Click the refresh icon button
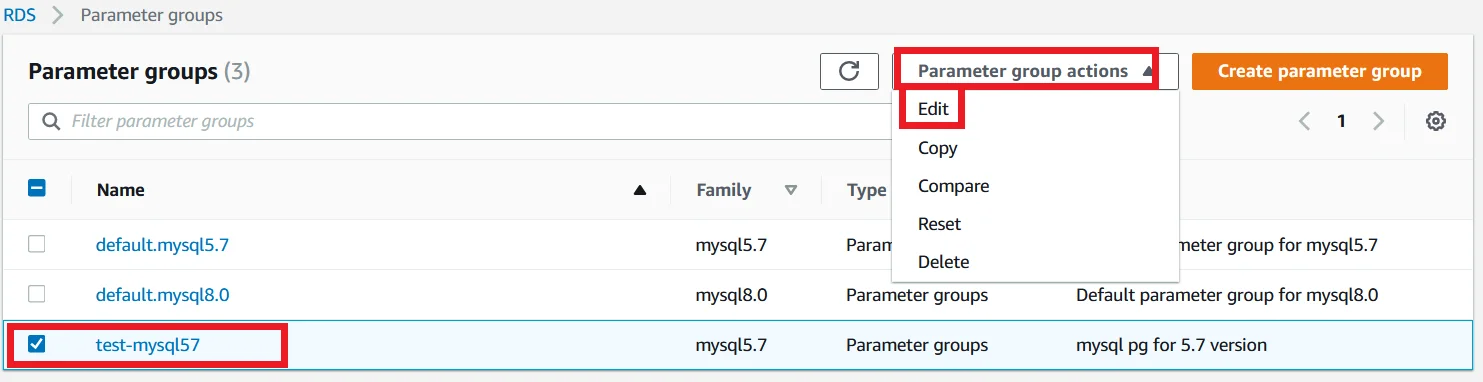This screenshot has width=1483, height=382. pyautogui.click(x=849, y=71)
